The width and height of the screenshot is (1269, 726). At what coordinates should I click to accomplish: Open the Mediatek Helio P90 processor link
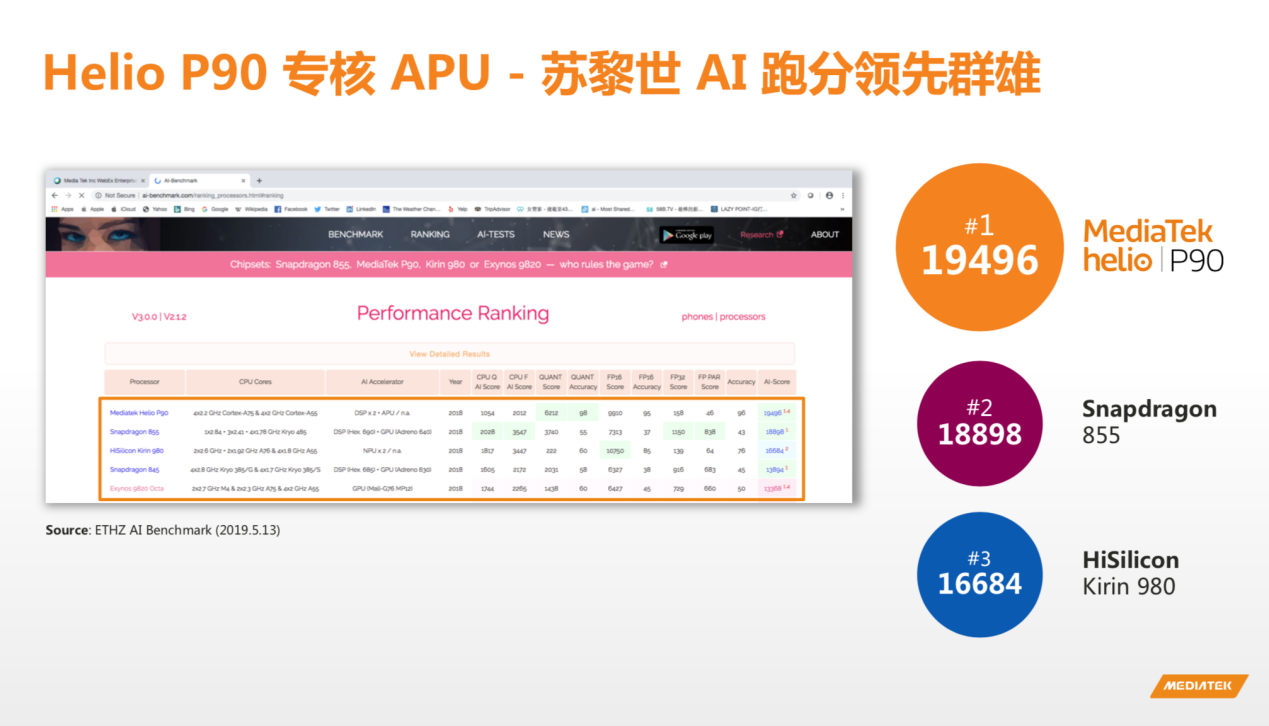(139, 413)
